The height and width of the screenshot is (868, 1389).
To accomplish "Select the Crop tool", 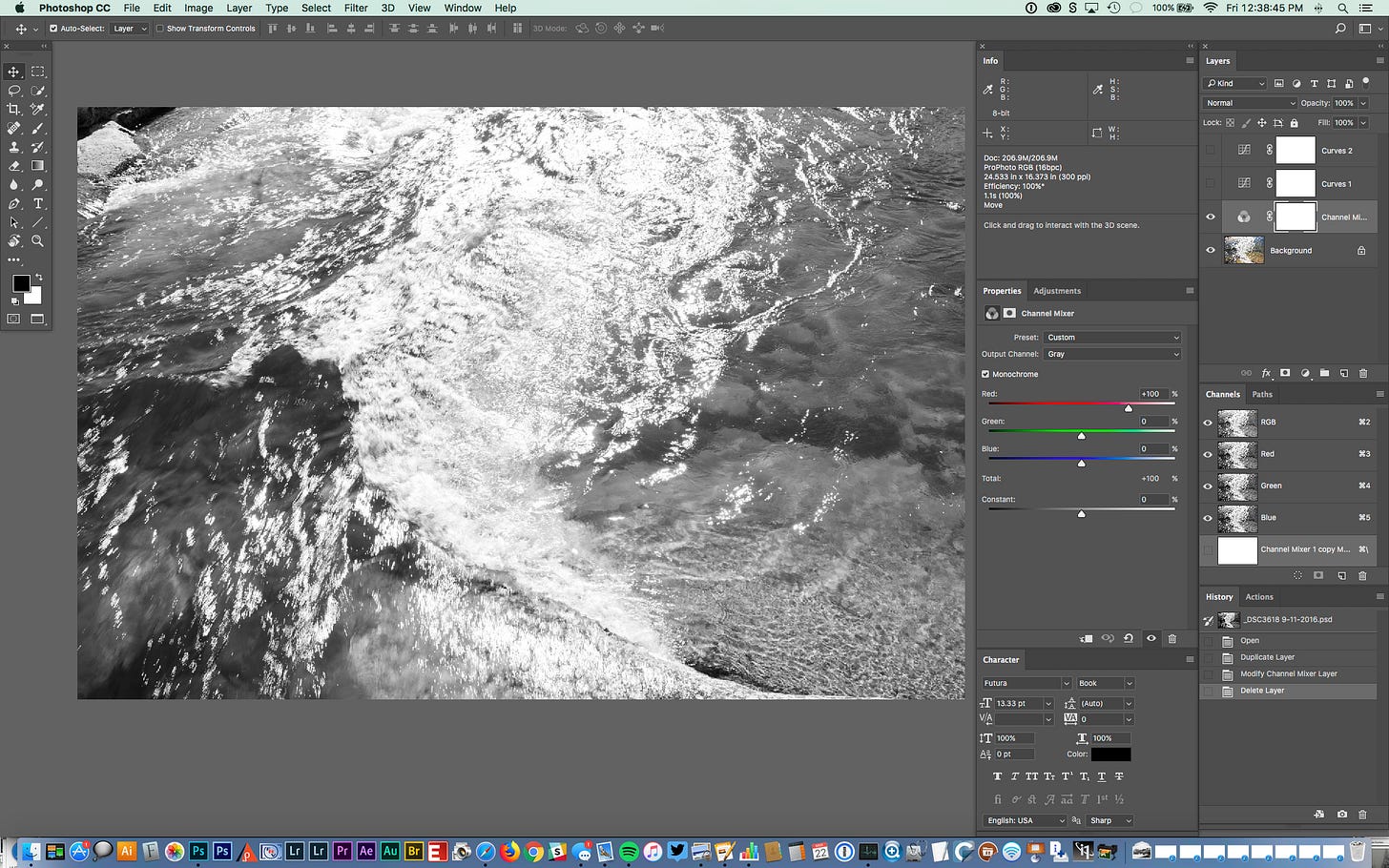I will point(14,110).
